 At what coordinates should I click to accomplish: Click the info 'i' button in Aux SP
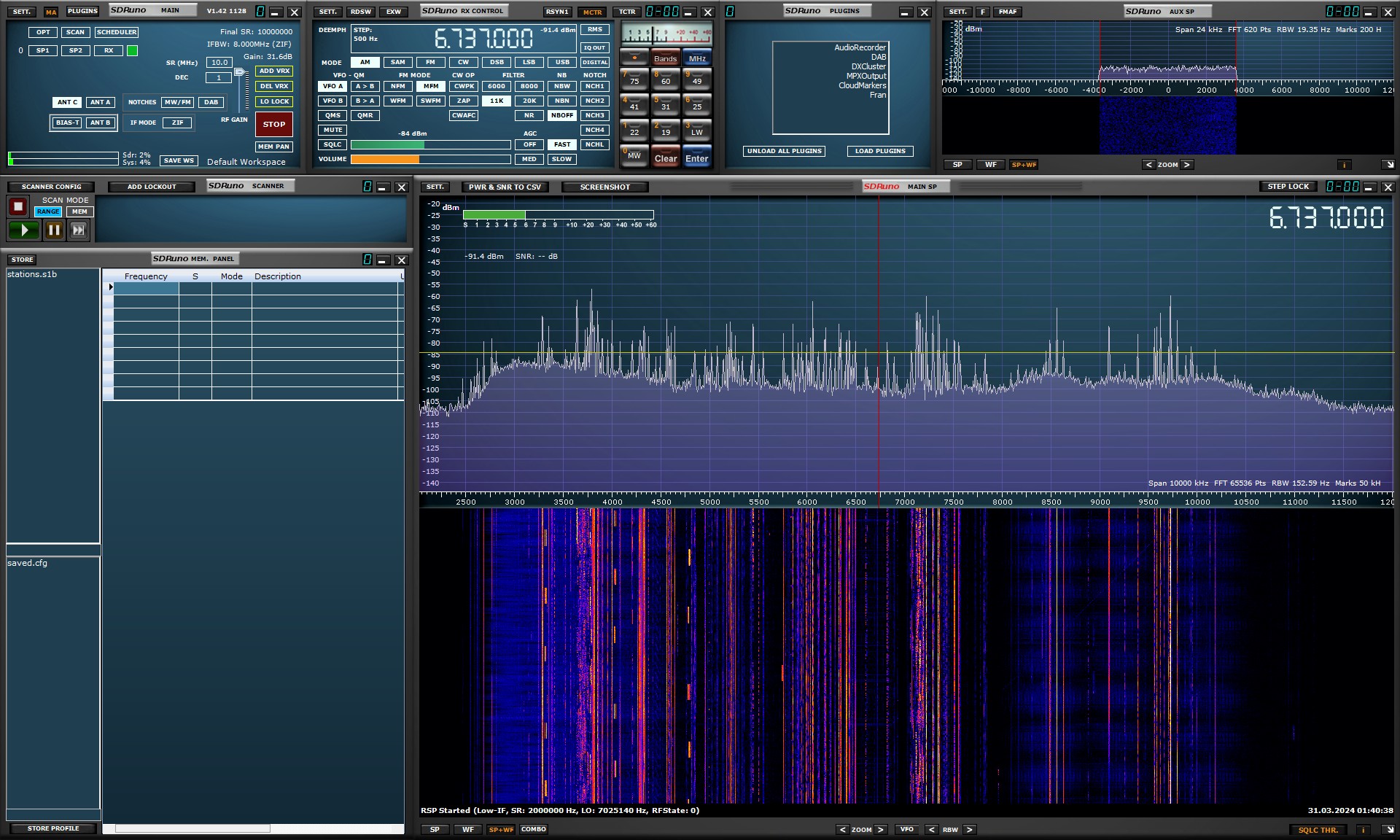(1344, 165)
